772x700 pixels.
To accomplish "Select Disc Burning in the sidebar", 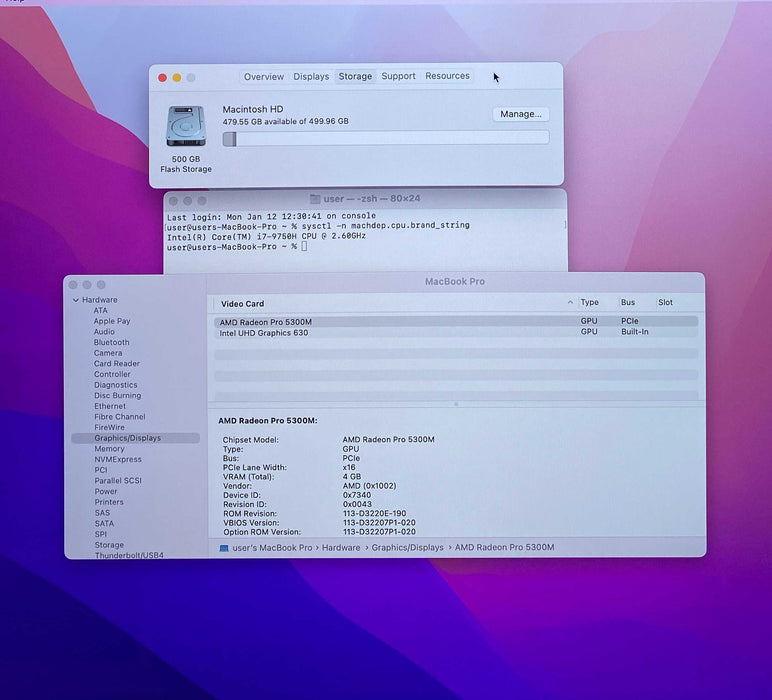I will (x=118, y=395).
